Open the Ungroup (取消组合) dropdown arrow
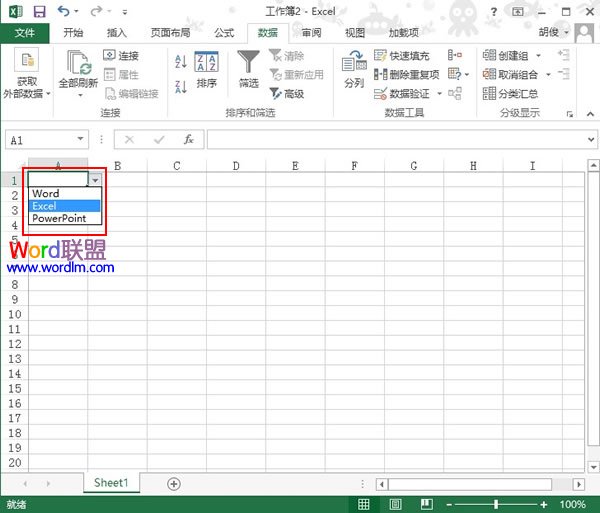Viewport: 600px width, 513px height. pyautogui.click(x=548, y=75)
